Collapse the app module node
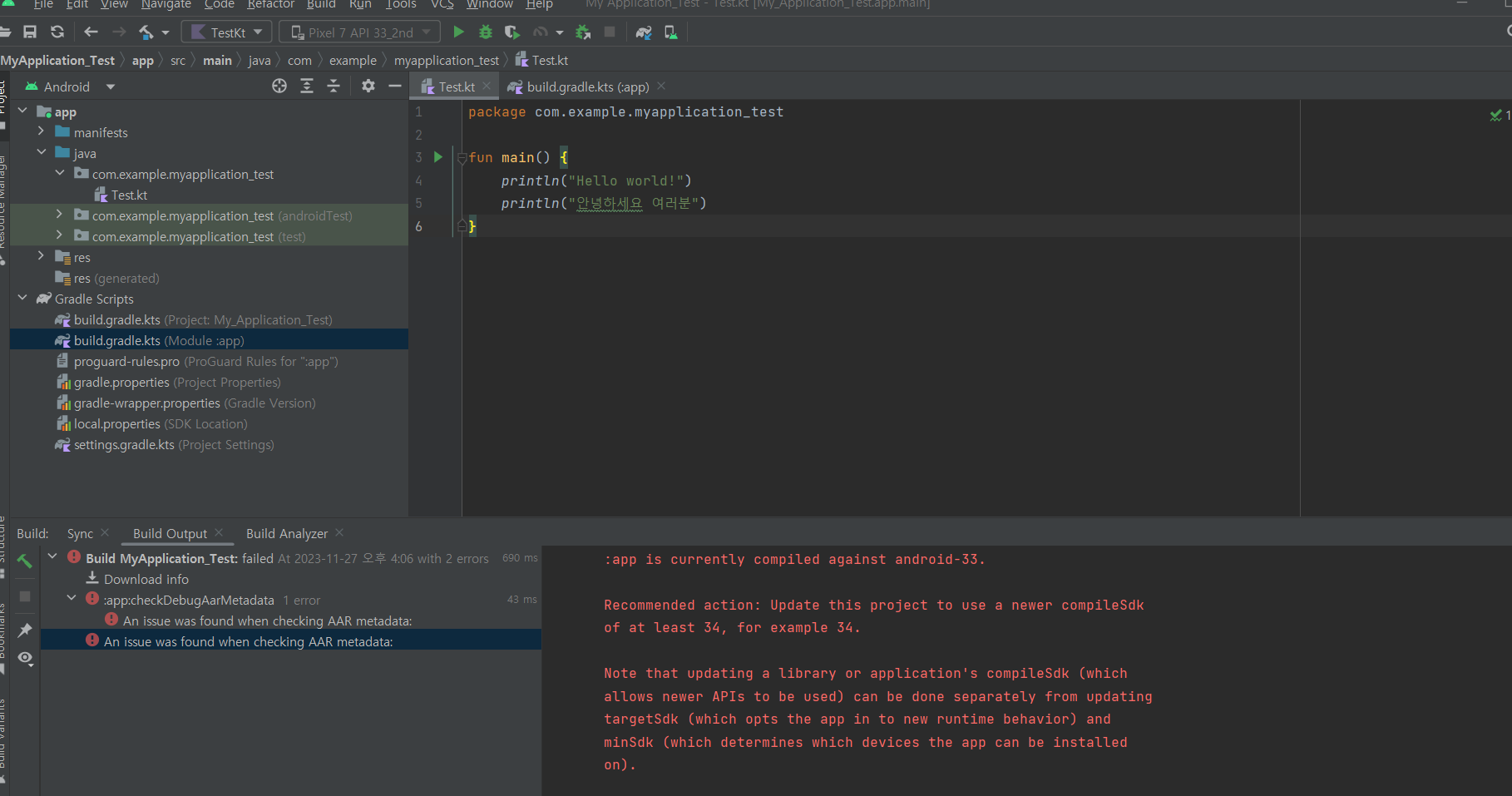This screenshot has height=796, width=1512. click(x=22, y=111)
